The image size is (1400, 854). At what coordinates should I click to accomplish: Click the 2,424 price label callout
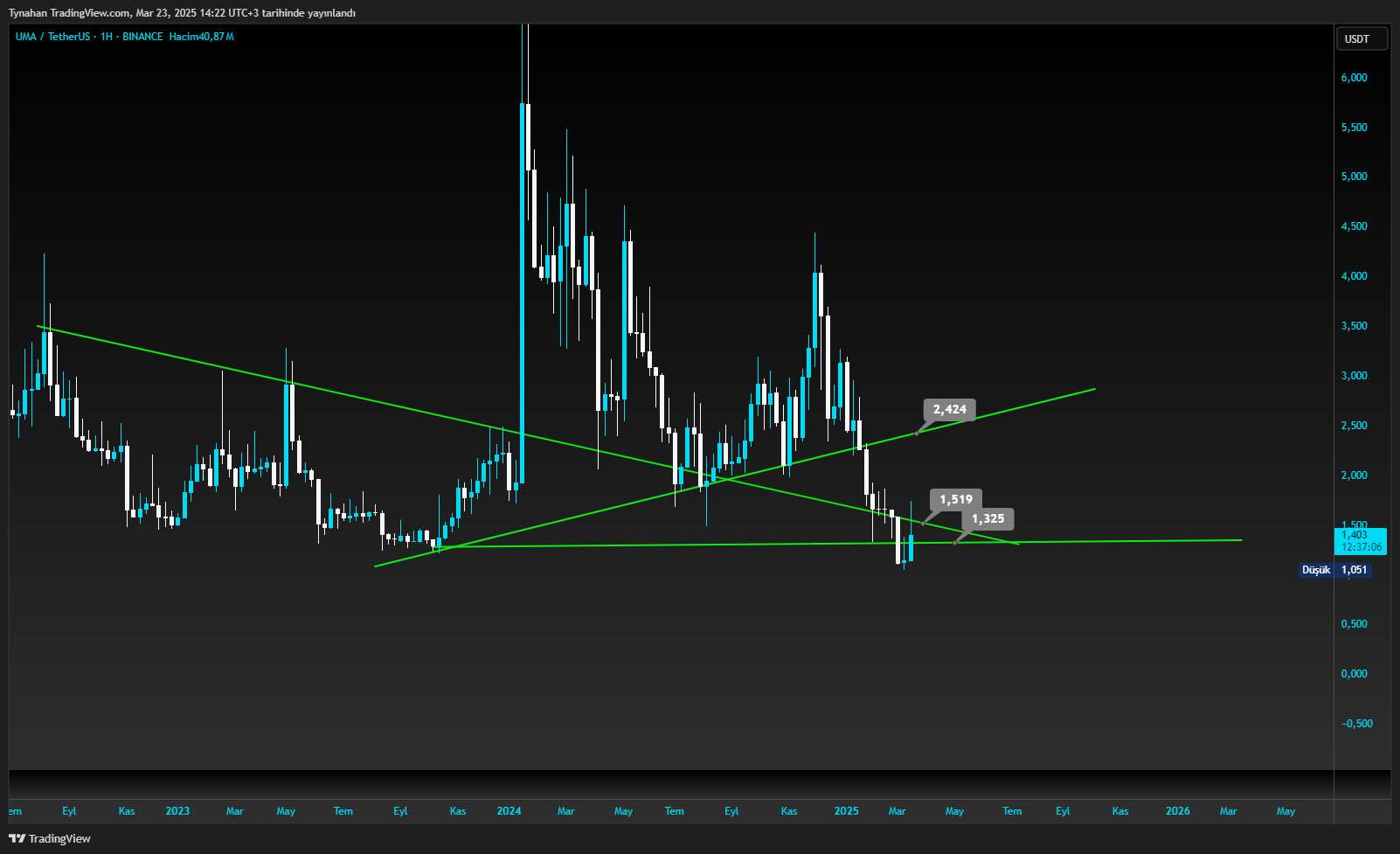coord(950,409)
